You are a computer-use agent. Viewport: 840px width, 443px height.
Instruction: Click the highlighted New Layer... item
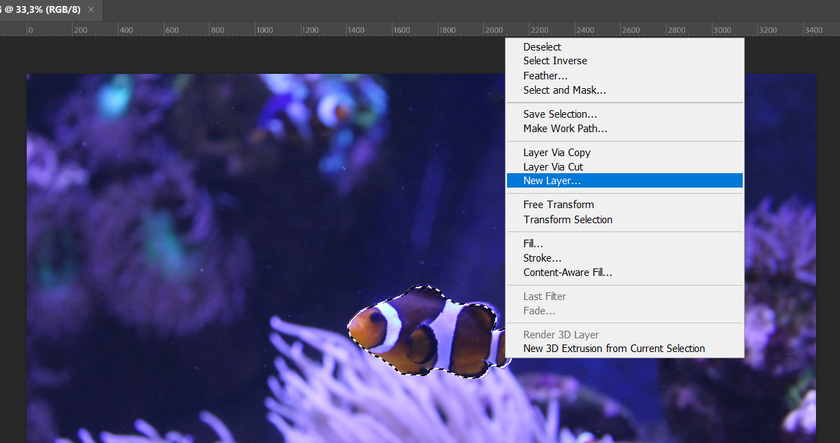click(x=625, y=181)
